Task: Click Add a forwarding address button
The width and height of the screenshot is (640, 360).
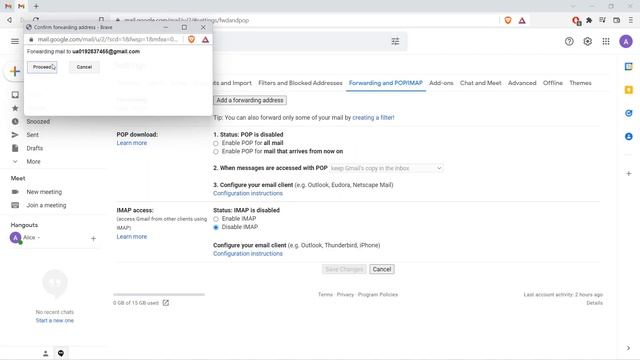Action: pyautogui.click(x=250, y=100)
